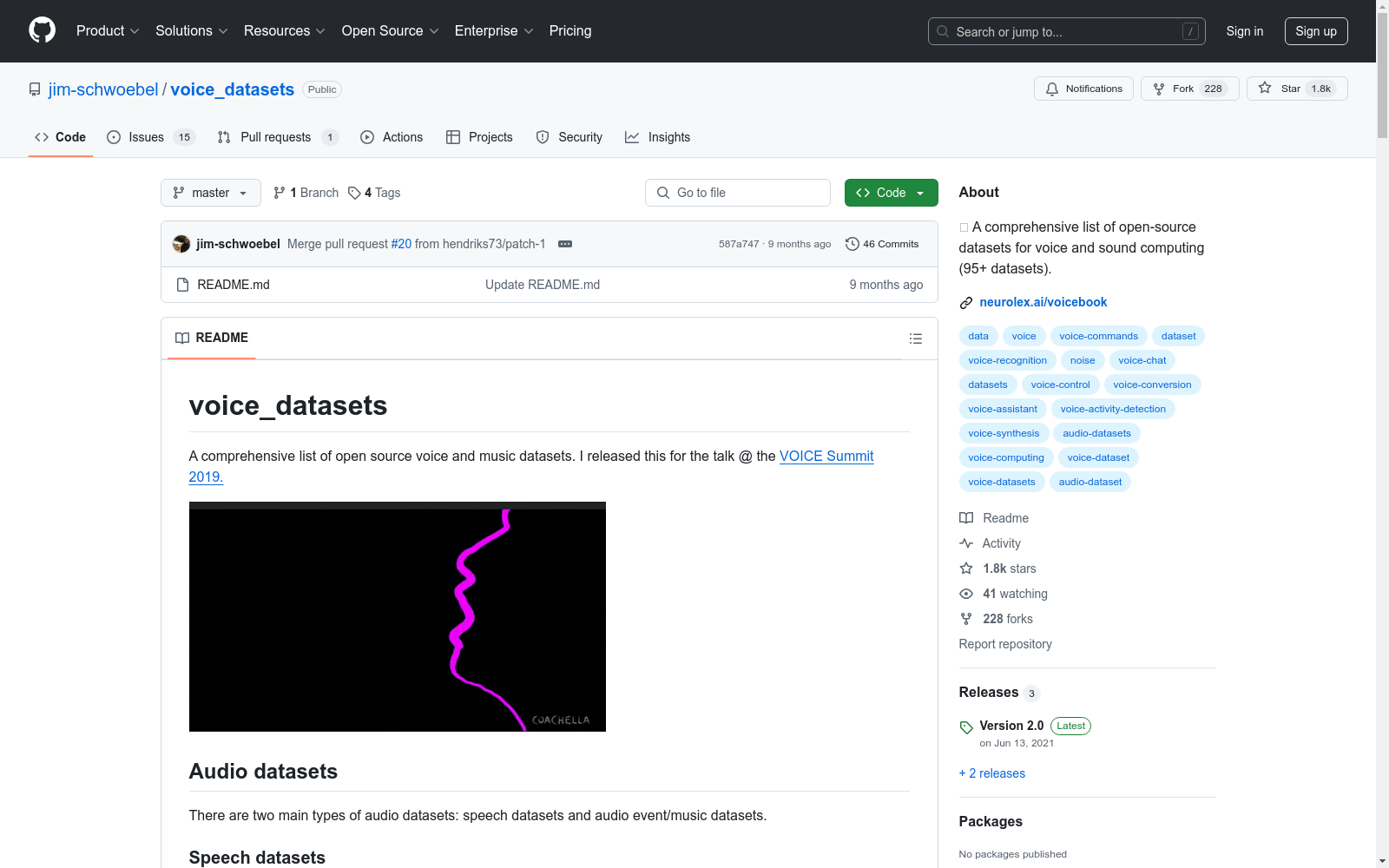Click the Fork icon

point(1159,89)
